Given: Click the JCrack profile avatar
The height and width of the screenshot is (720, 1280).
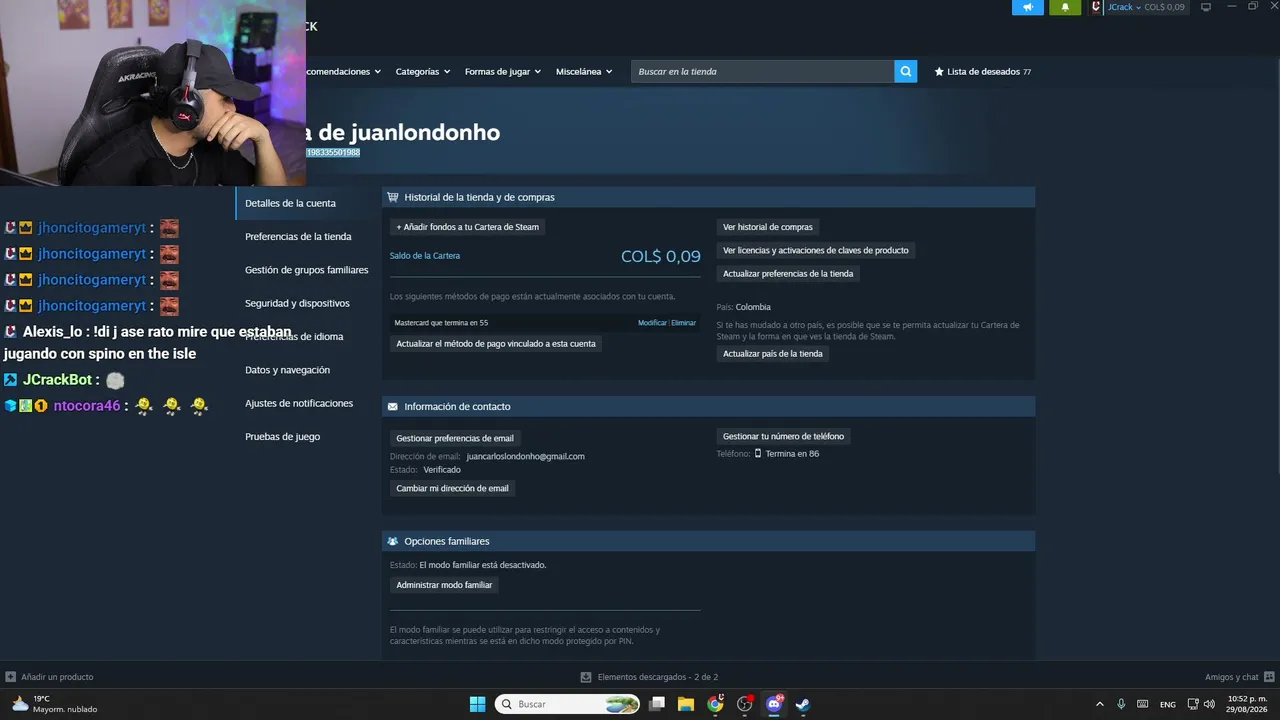Looking at the screenshot, I should [1097, 7].
